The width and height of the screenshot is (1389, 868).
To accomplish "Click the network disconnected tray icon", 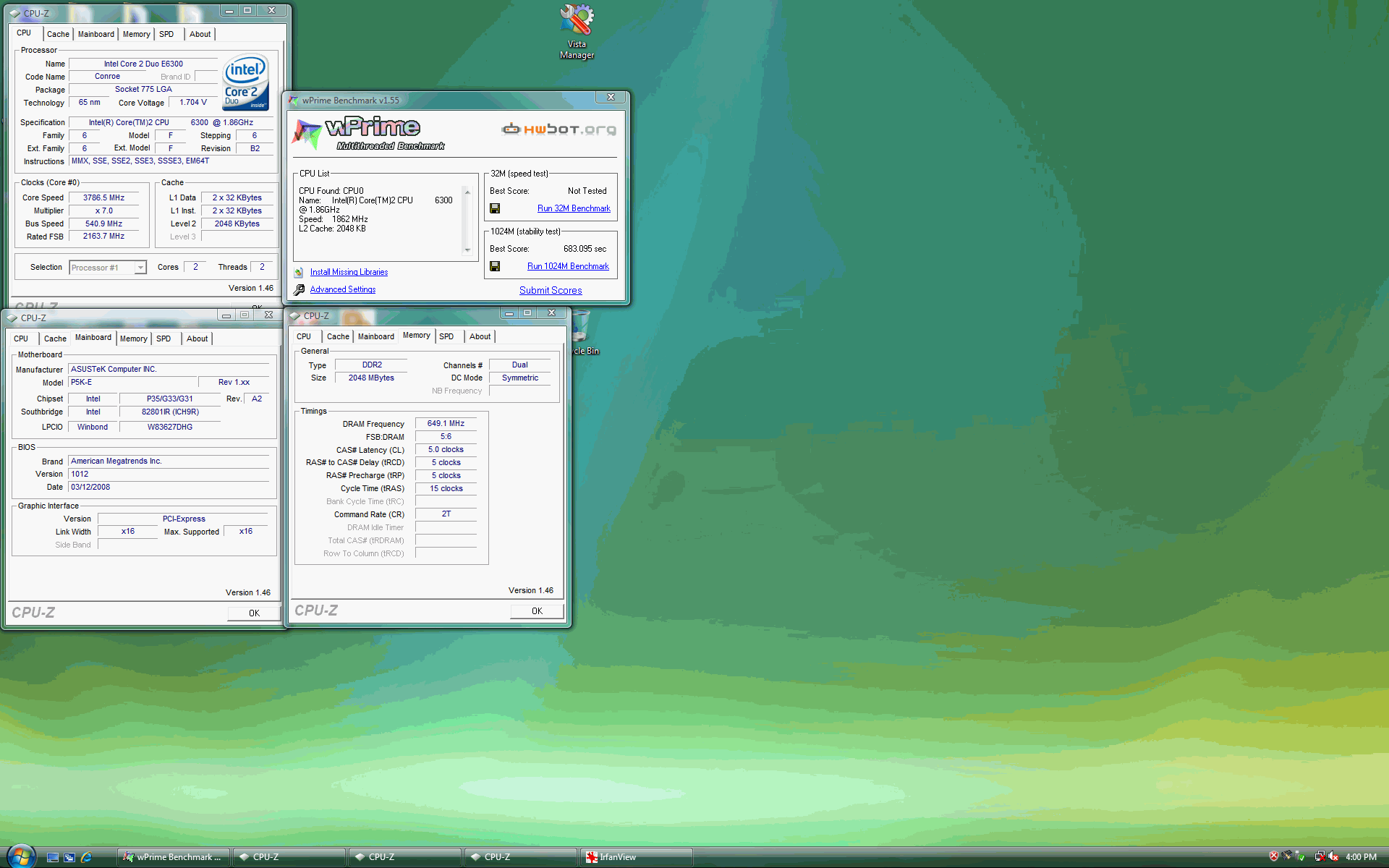I will pyautogui.click(x=1320, y=856).
